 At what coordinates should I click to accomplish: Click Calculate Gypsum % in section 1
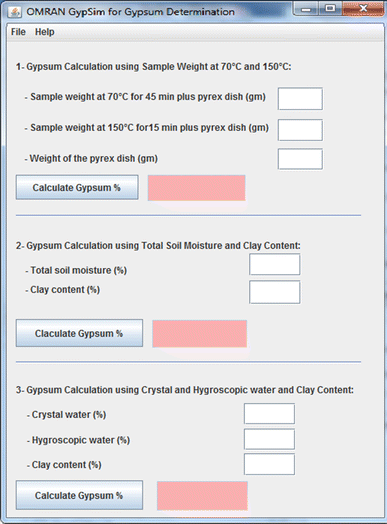(x=77, y=187)
